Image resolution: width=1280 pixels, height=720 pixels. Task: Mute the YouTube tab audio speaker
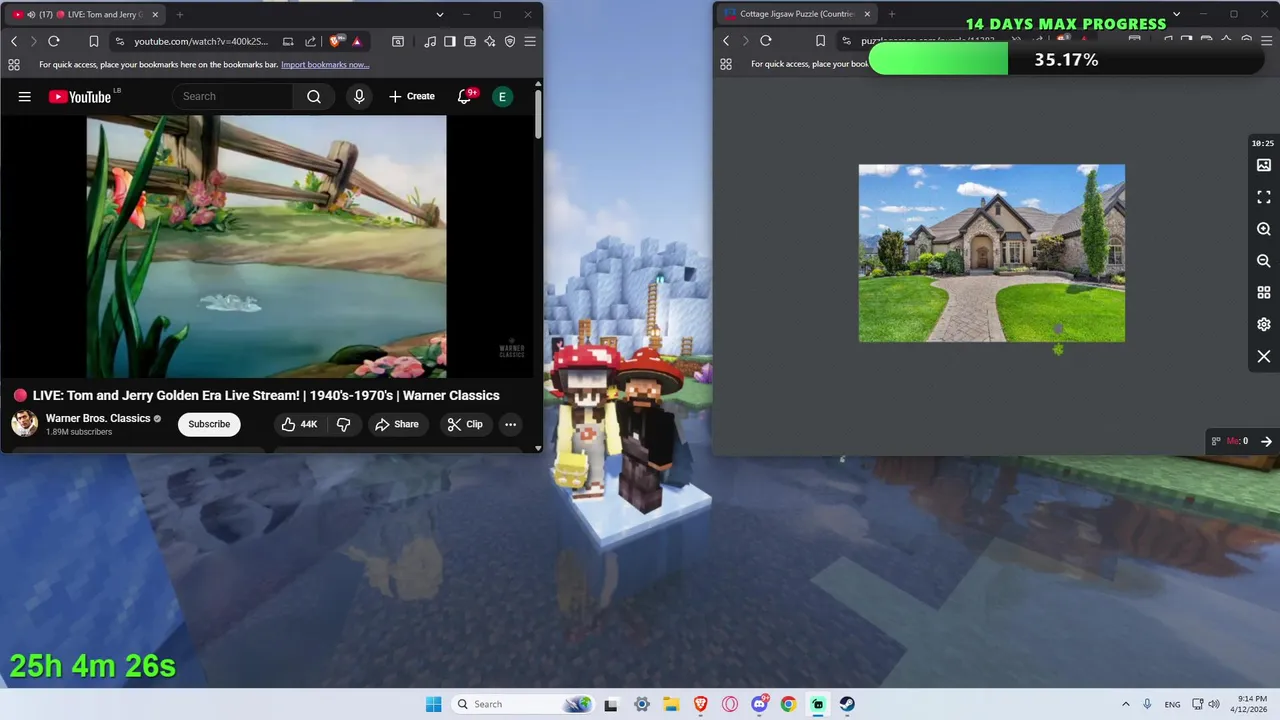[31, 14]
